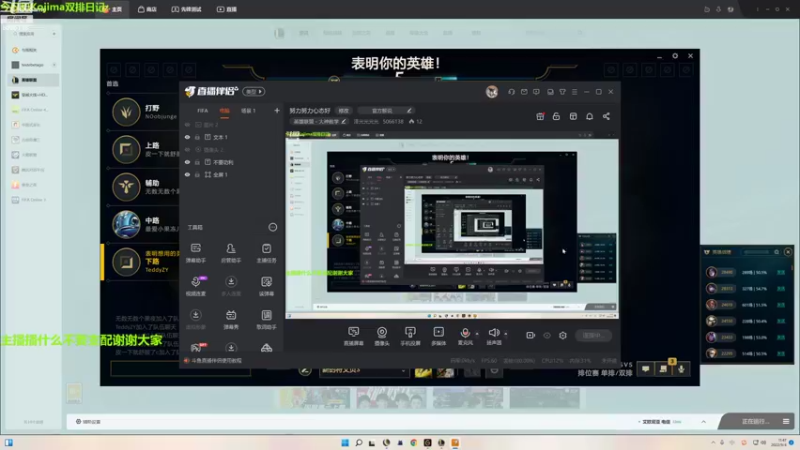Switch to the FIFA scene tab
This screenshot has width=800, height=450.
point(203,111)
